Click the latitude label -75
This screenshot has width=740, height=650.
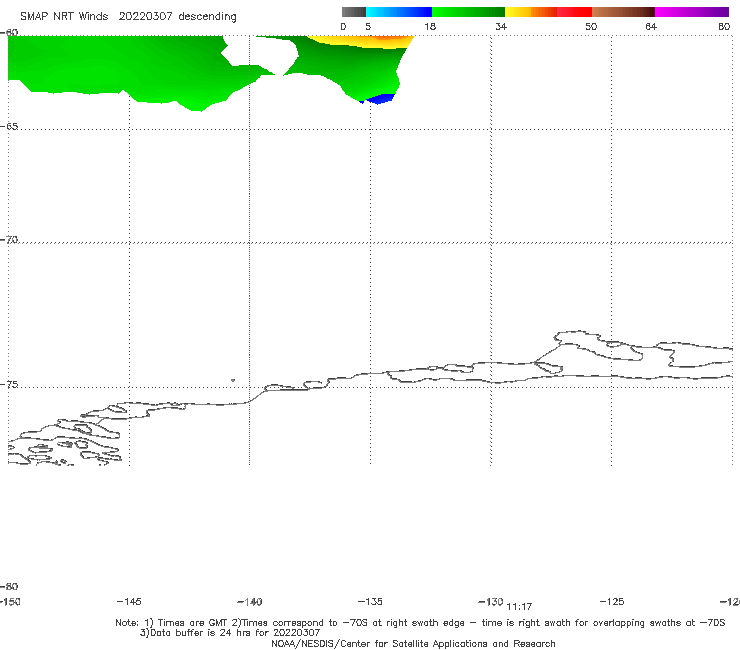[x=9, y=385]
